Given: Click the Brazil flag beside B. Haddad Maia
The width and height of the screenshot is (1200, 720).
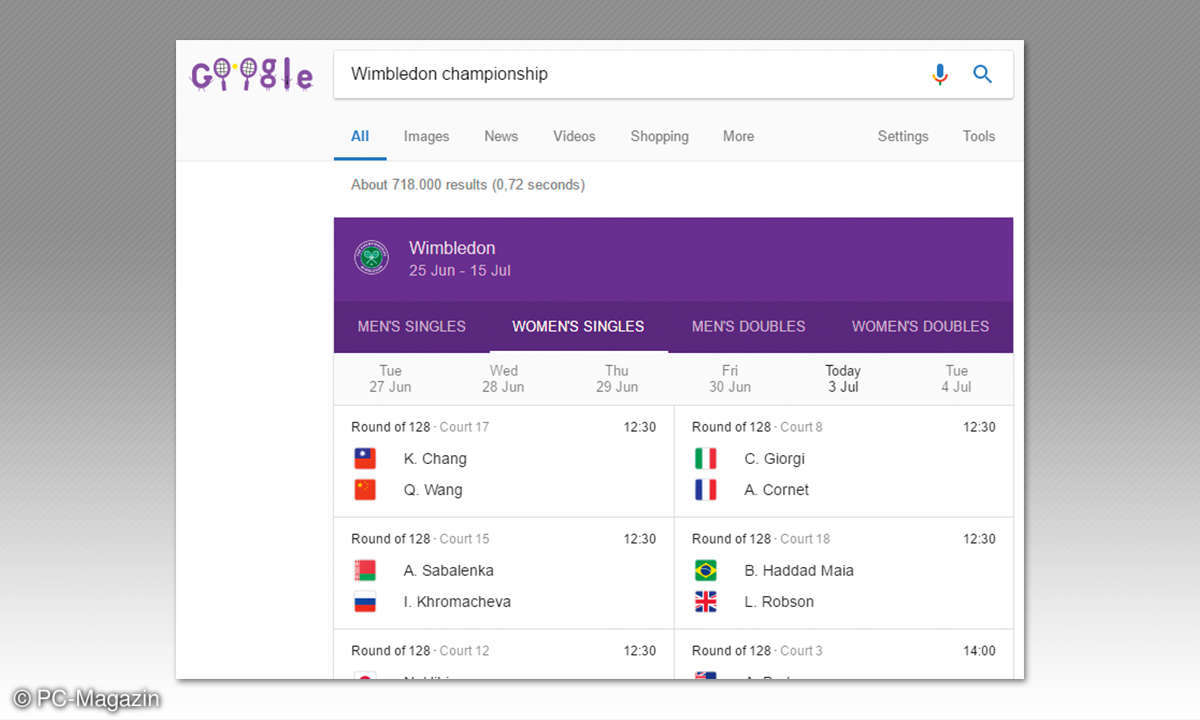Looking at the screenshot, I should pos(706,571).
